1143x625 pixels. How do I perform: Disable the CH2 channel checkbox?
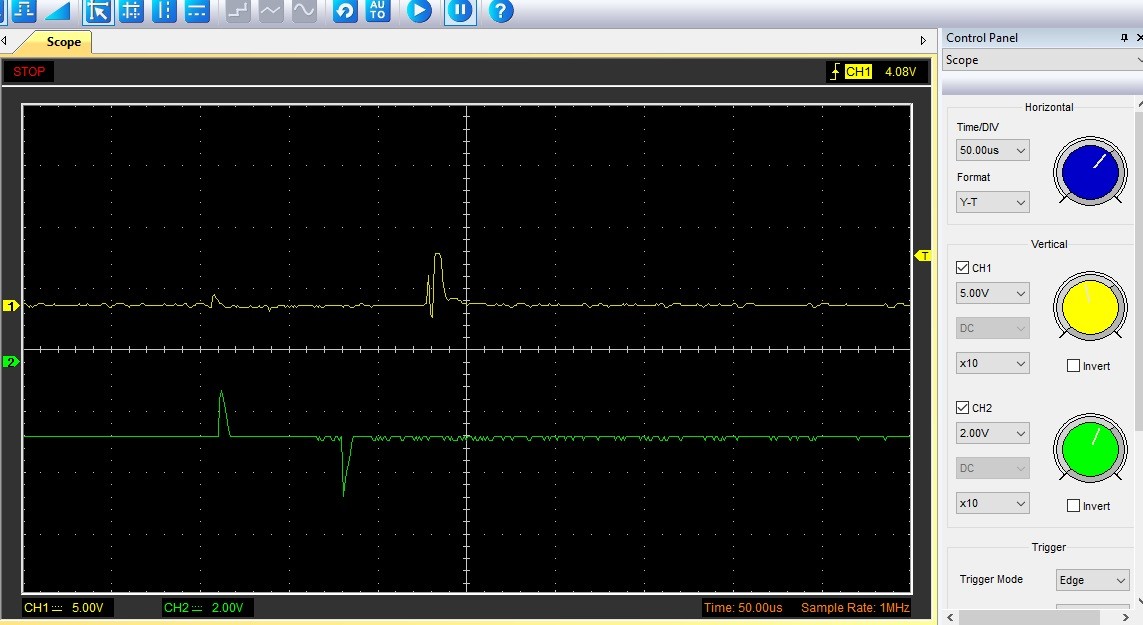[x=963, y=408]
